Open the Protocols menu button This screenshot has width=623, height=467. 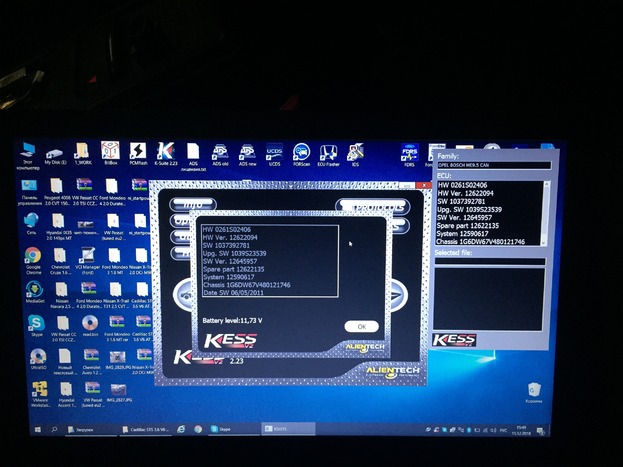click(x=371, y=206)
